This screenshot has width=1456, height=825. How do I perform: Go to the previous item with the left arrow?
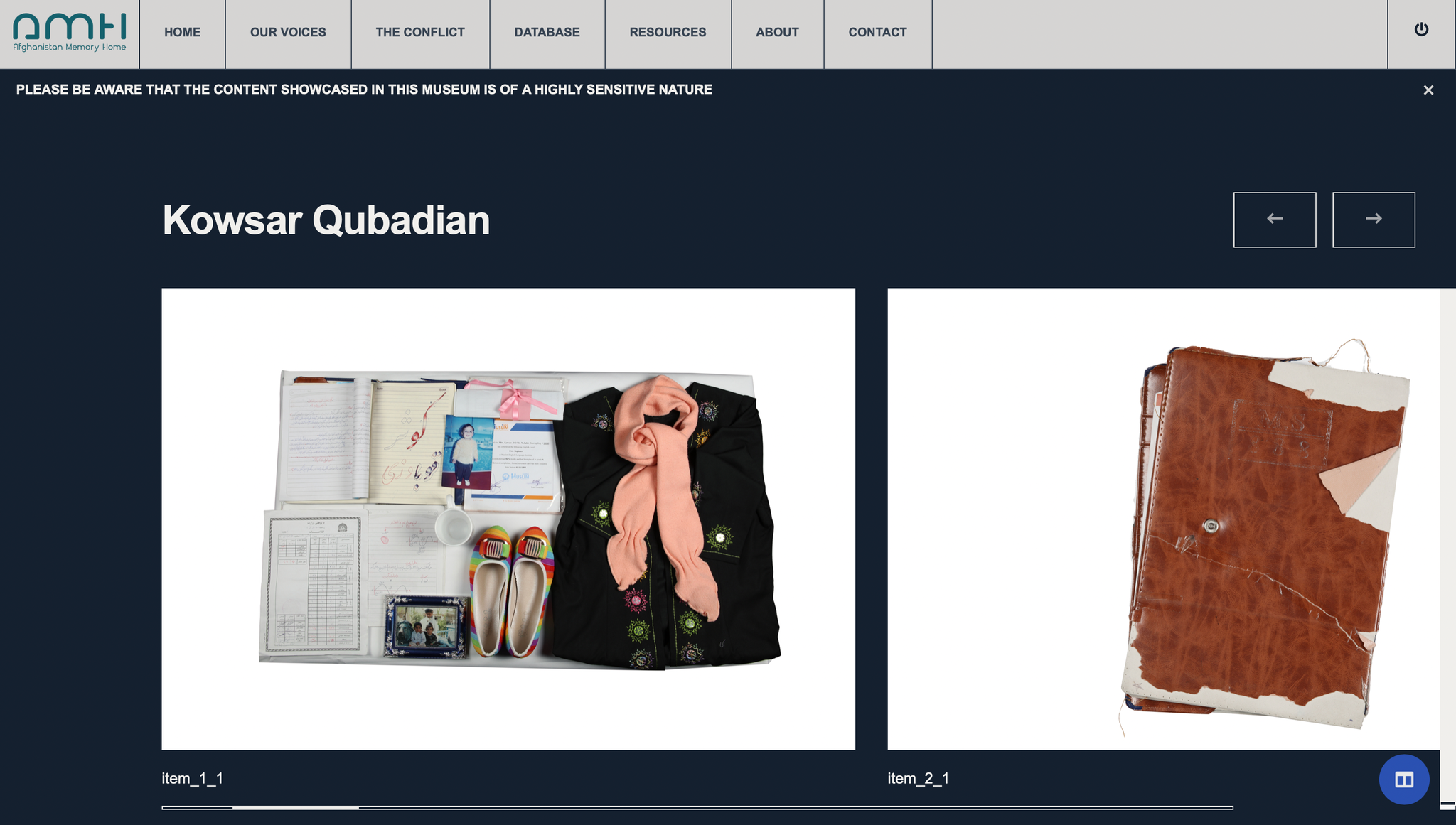(x=1275, y=220)
